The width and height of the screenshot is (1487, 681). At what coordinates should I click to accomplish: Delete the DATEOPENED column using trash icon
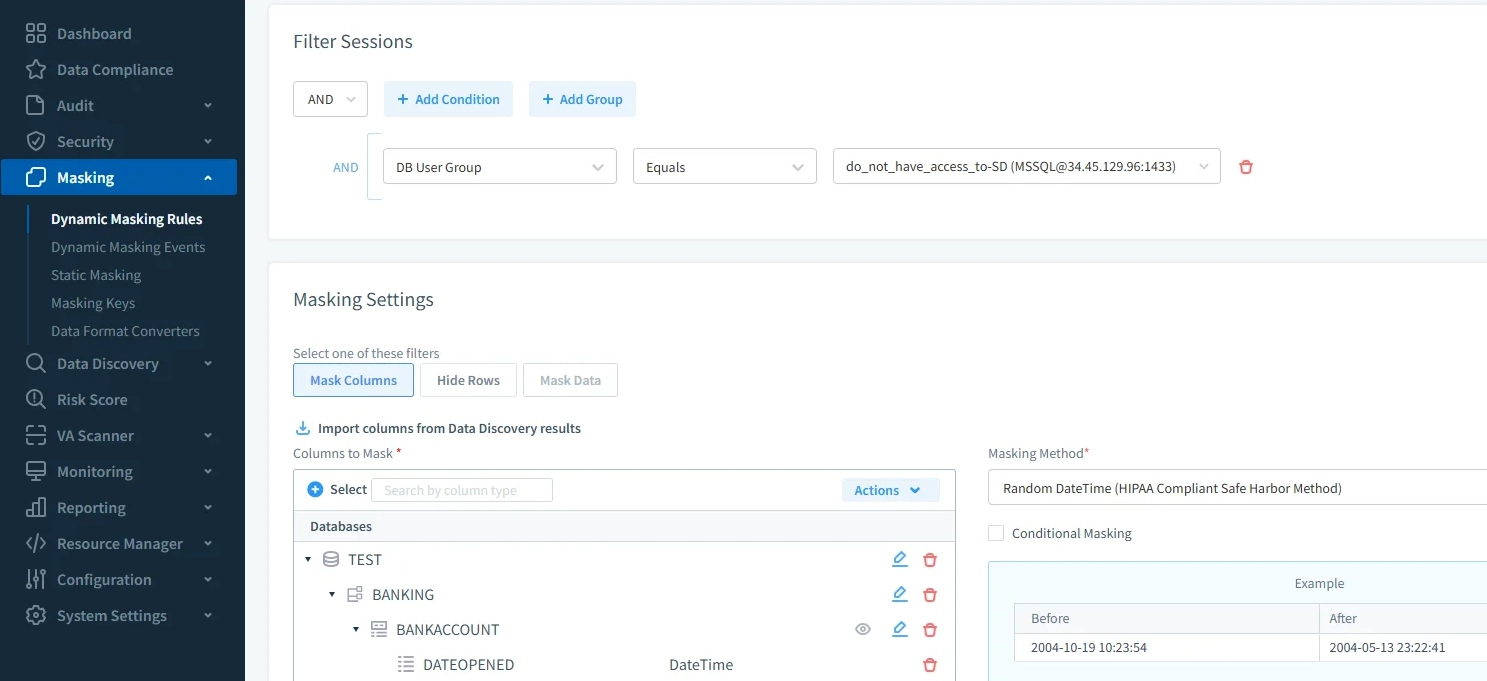(x=929, y=664)
